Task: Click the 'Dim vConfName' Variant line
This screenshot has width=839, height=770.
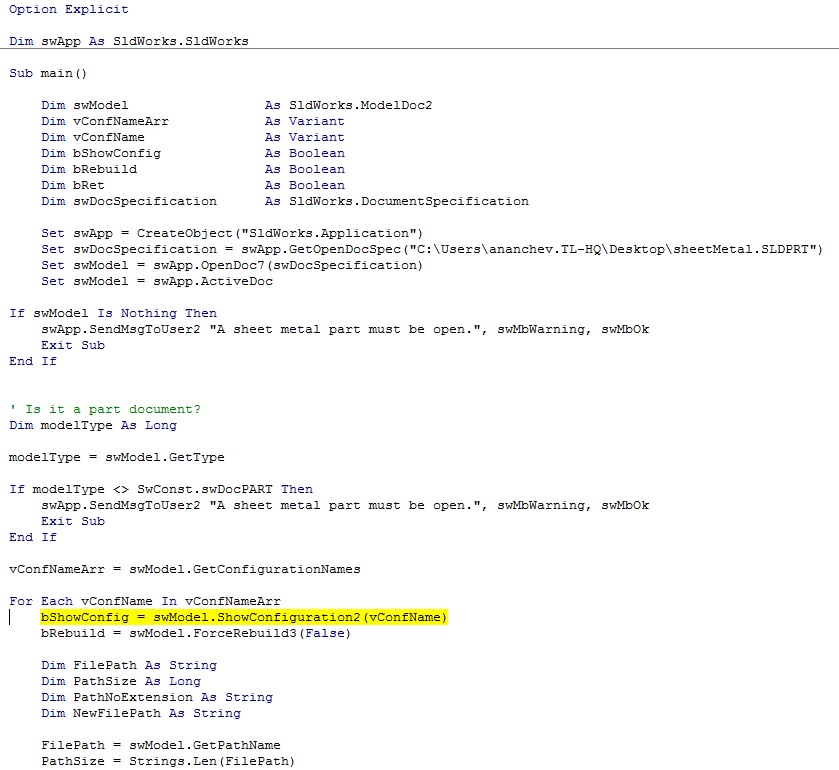Action: click(193, 138)
